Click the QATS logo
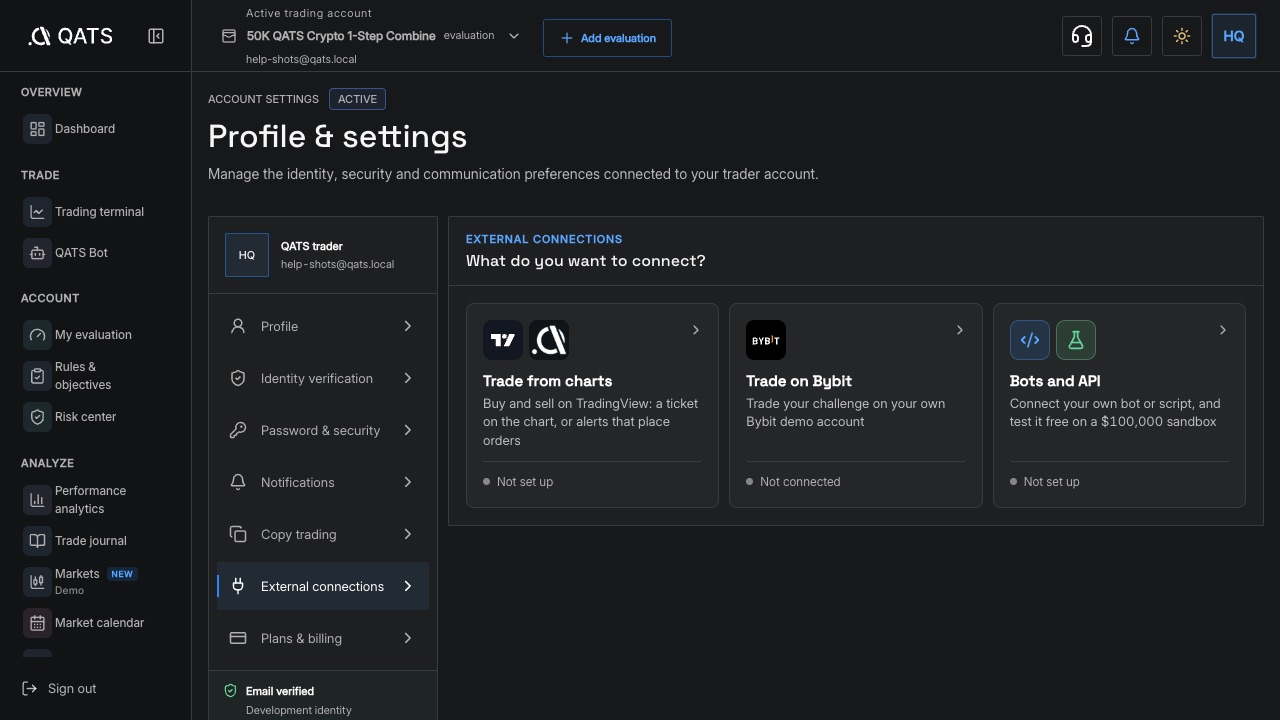 click(x=70, y=36)
